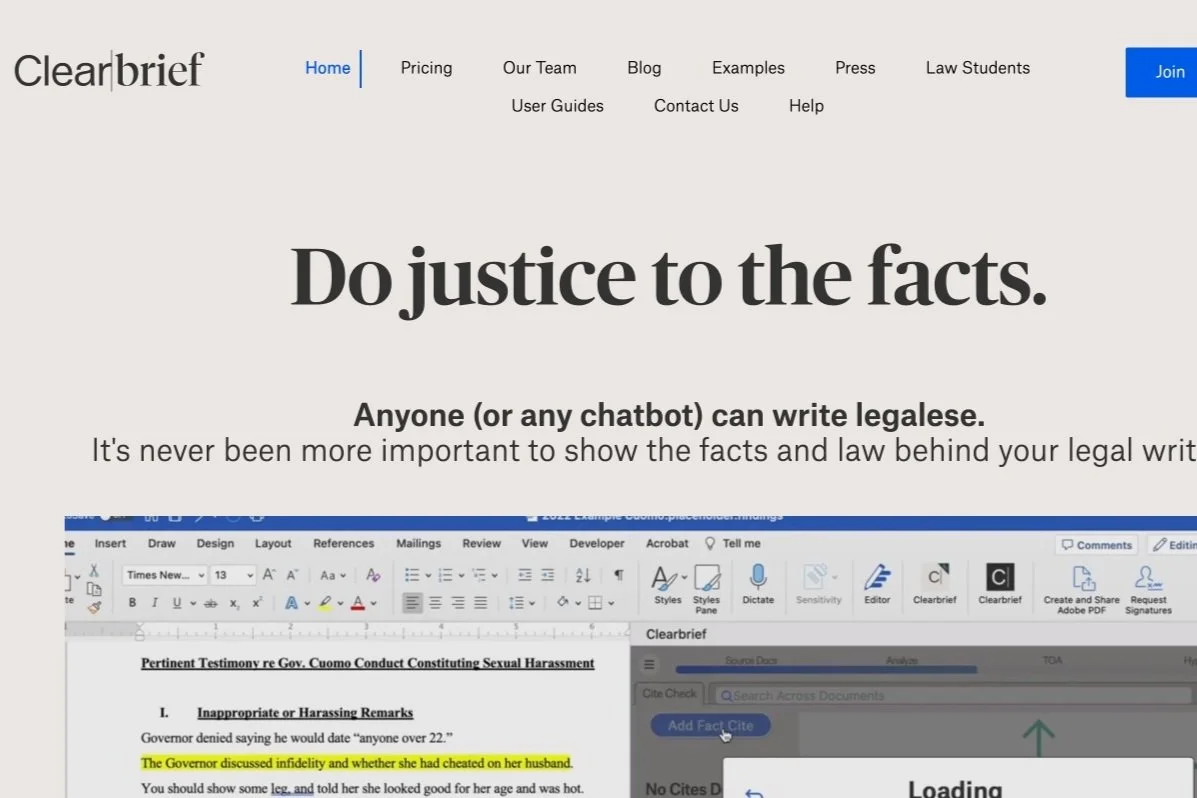Select center alignment
1197x798 pixels.
coord(435,603)
